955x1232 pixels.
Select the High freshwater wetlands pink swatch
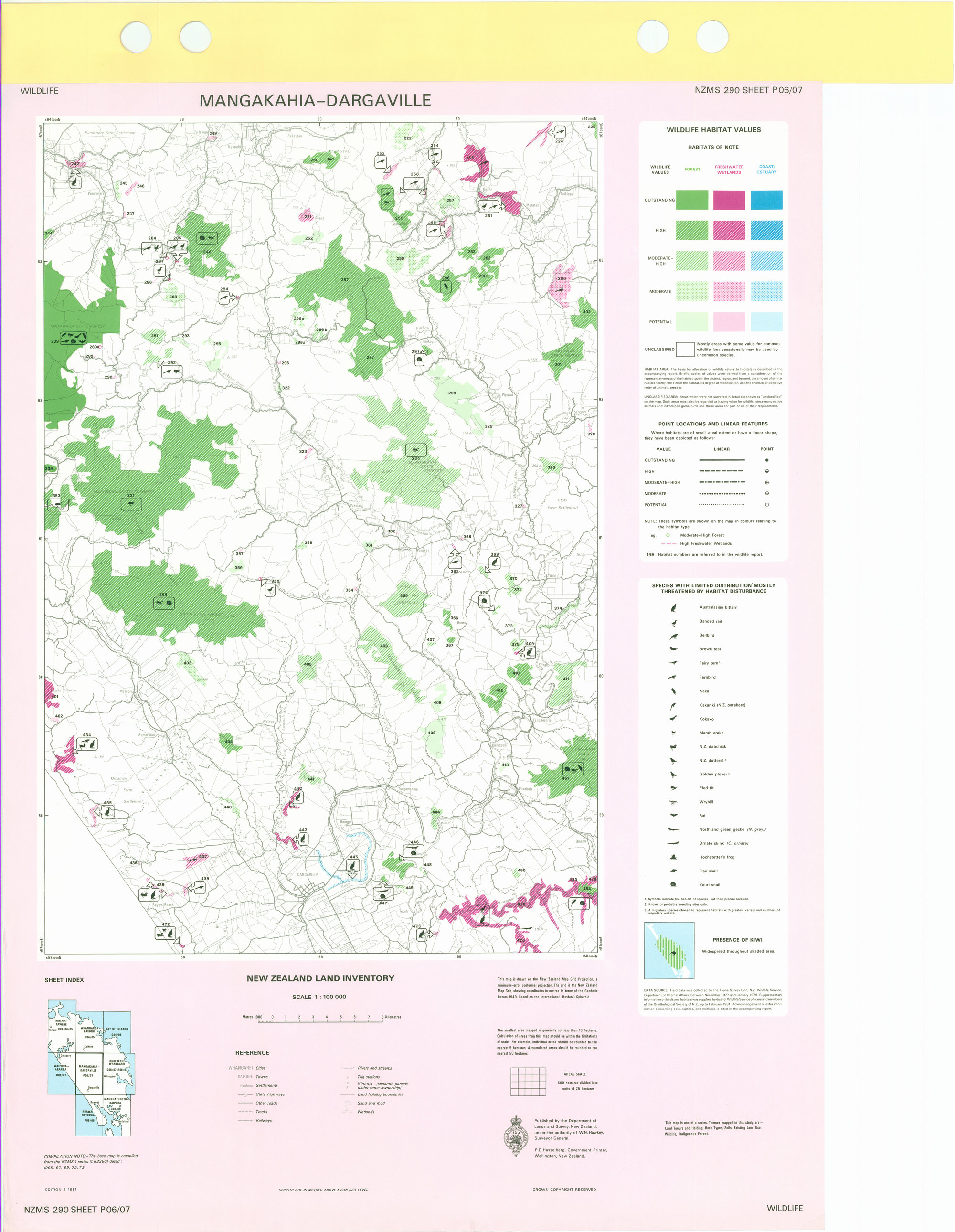[x=729, y=231]
